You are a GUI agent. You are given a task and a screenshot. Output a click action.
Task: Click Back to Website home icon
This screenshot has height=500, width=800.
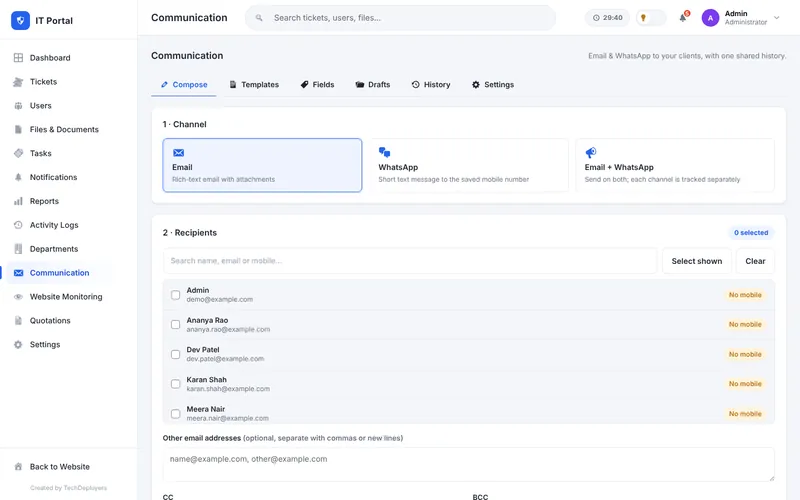(x=18, y=467)
